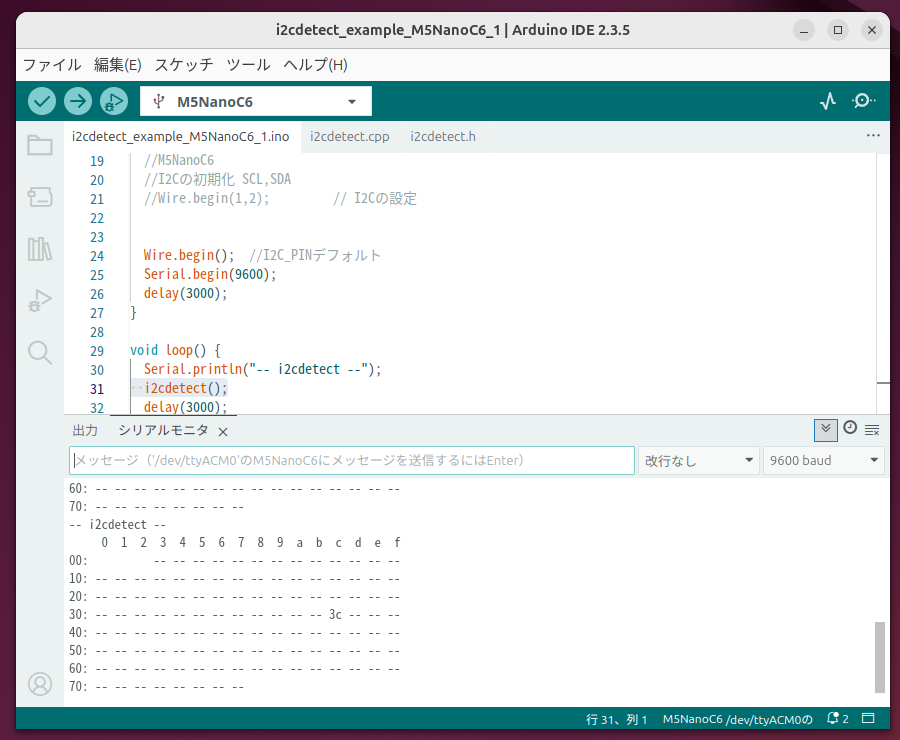Open the Sketchbook sidebar icon

point(39,145)
